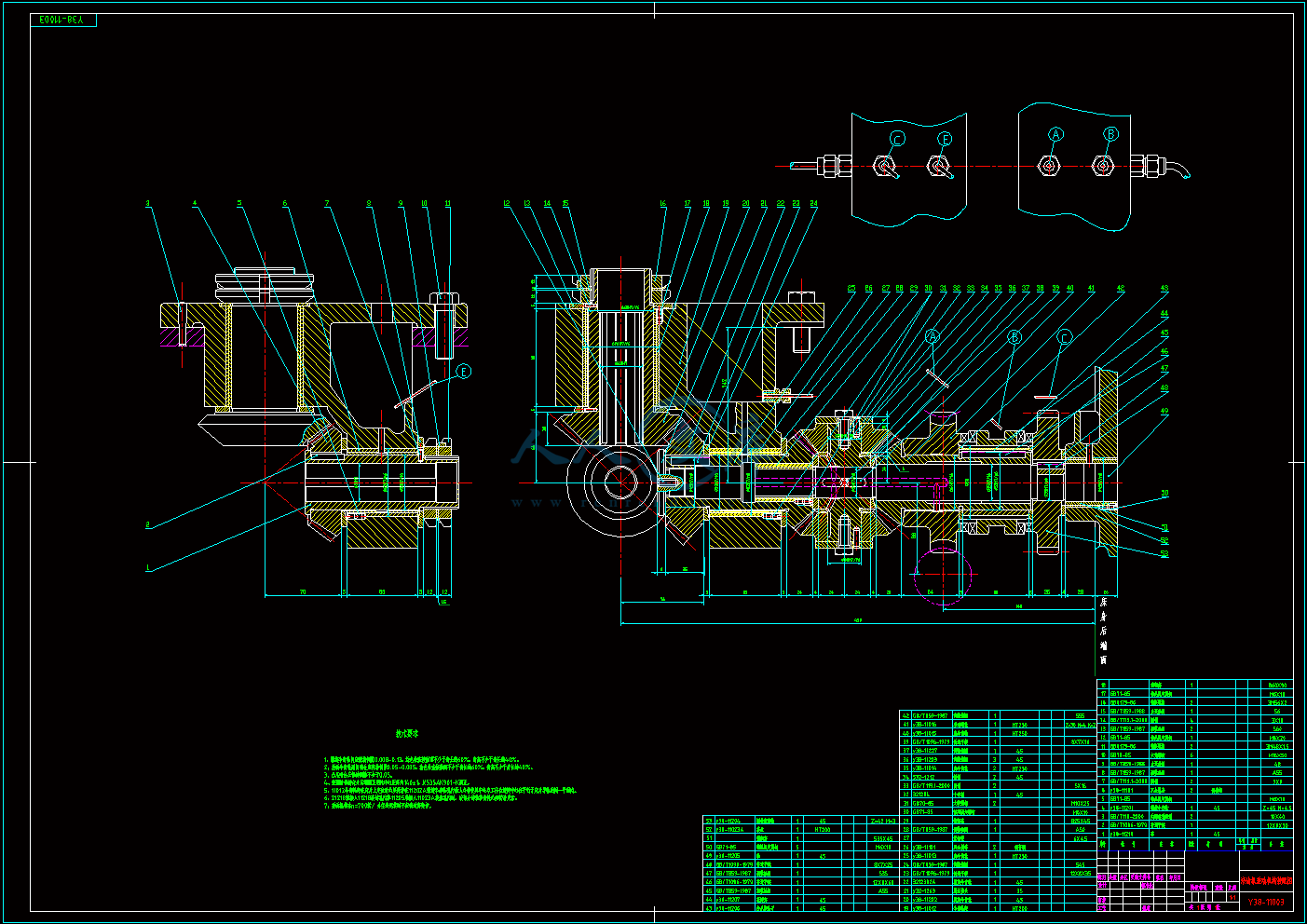
Task: Click the circled E label in the top detail view
Action: [945, 139]
